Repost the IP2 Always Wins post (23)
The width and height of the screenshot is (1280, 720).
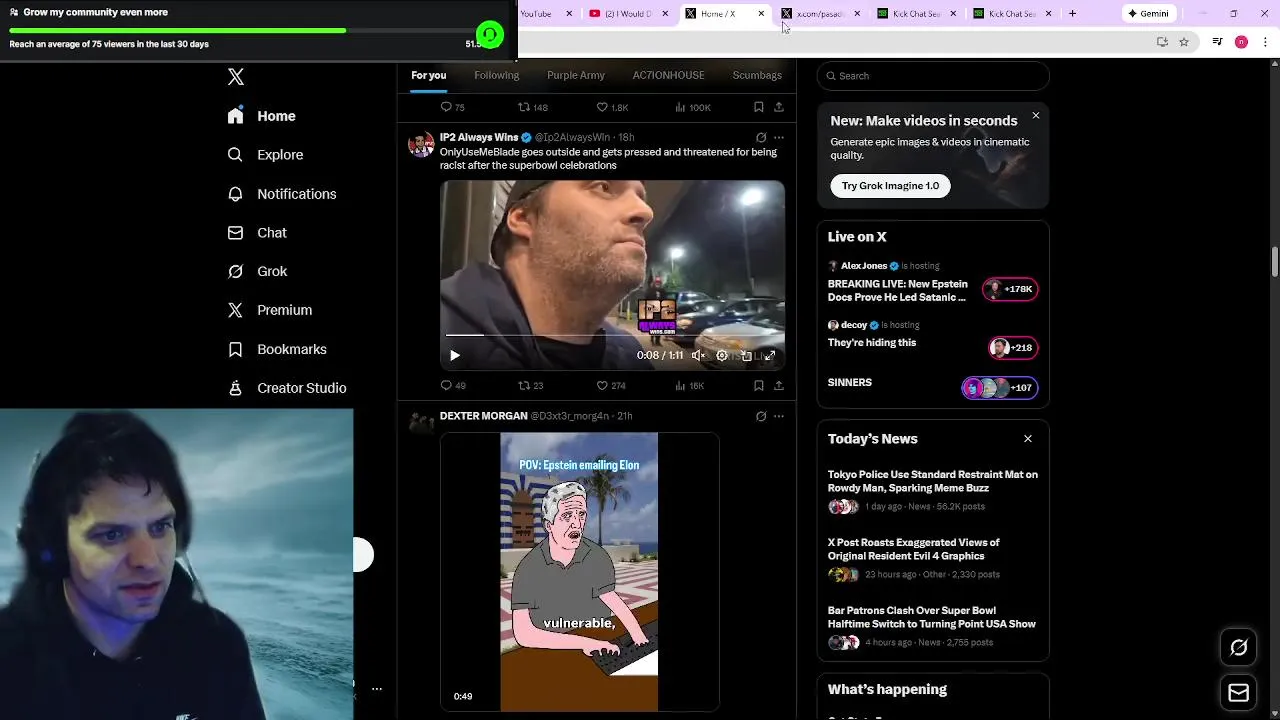(x=530, y=385)
